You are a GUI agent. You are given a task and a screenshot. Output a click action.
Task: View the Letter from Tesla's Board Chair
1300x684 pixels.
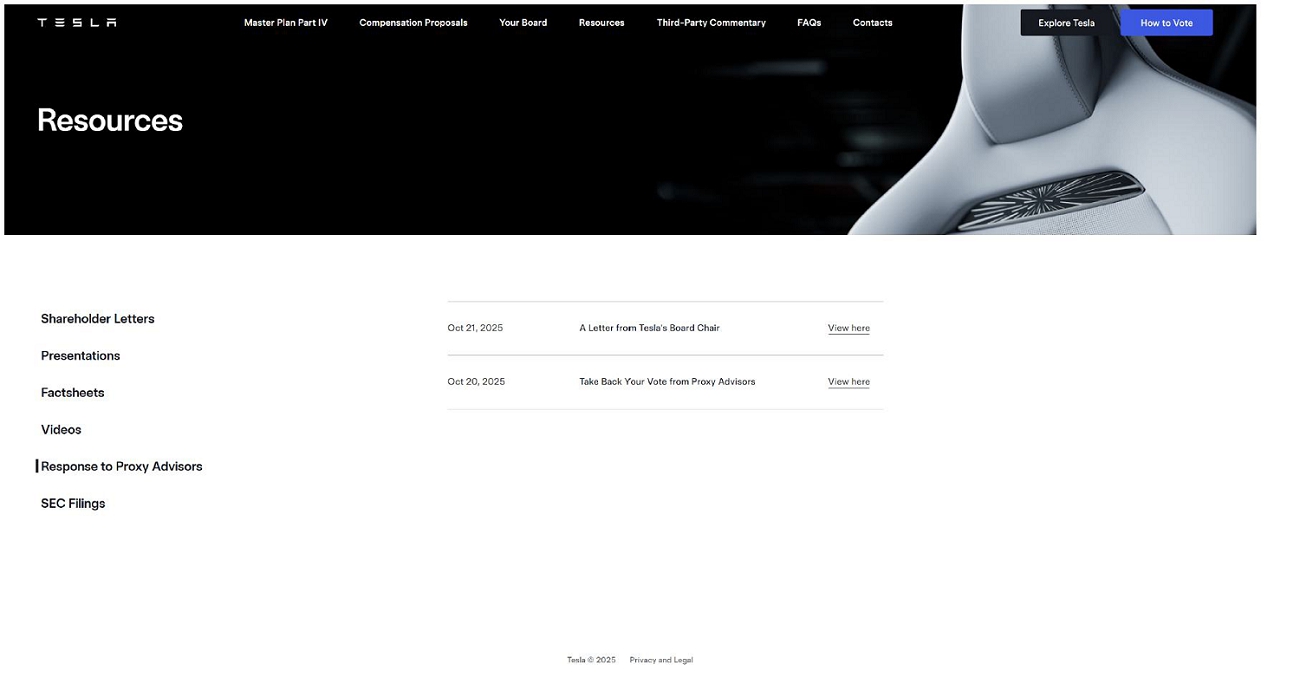pos(848,328)
